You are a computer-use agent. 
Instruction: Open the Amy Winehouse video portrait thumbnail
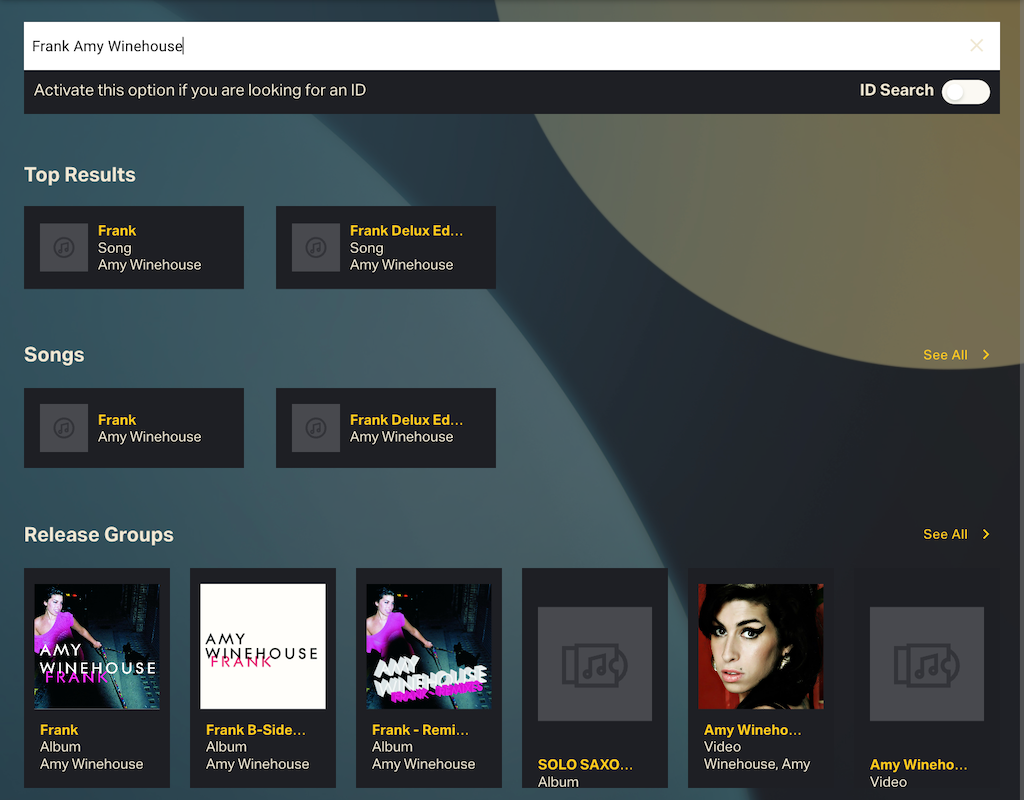click(x=761, y=647)
